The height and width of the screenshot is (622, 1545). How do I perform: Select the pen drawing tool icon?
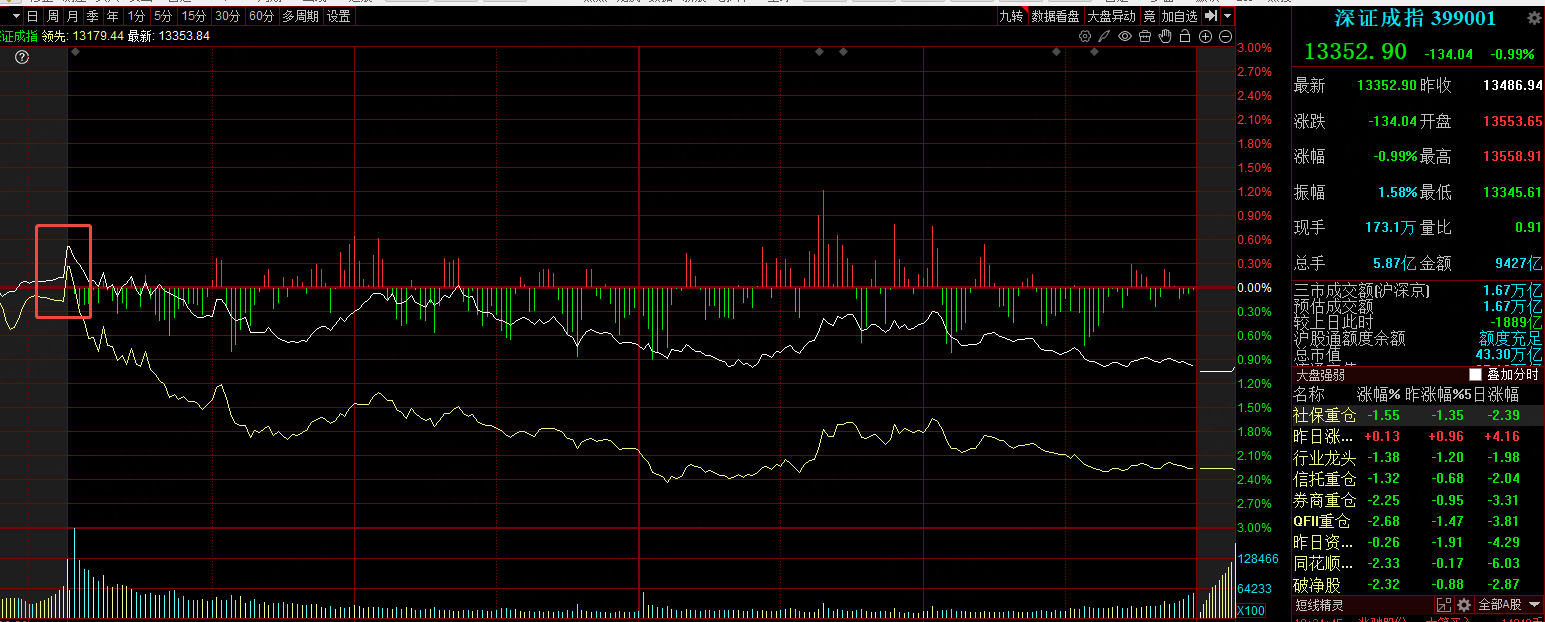pyautogui.click(x=1105, y=37)
